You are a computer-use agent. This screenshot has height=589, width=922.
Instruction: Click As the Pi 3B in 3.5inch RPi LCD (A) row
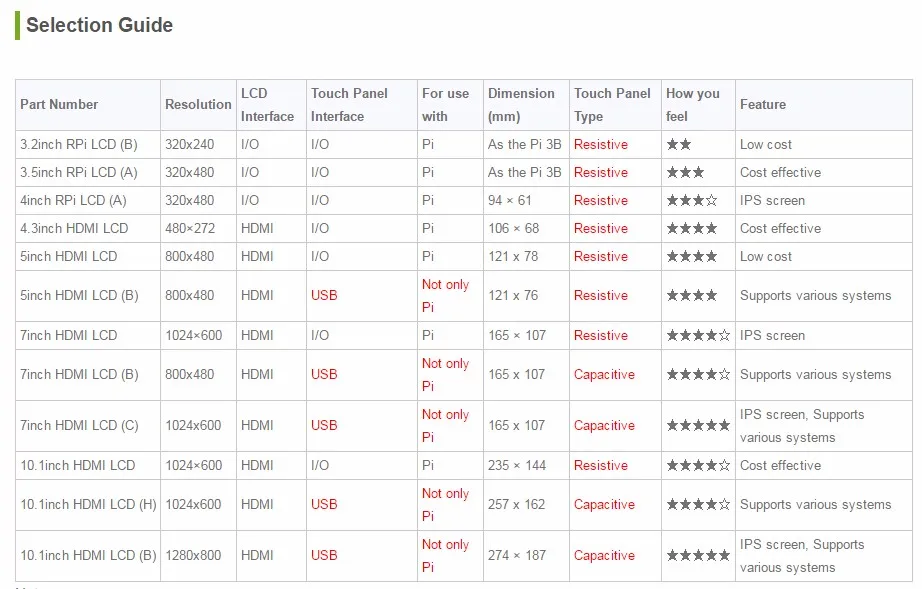(x=525, y=173)
